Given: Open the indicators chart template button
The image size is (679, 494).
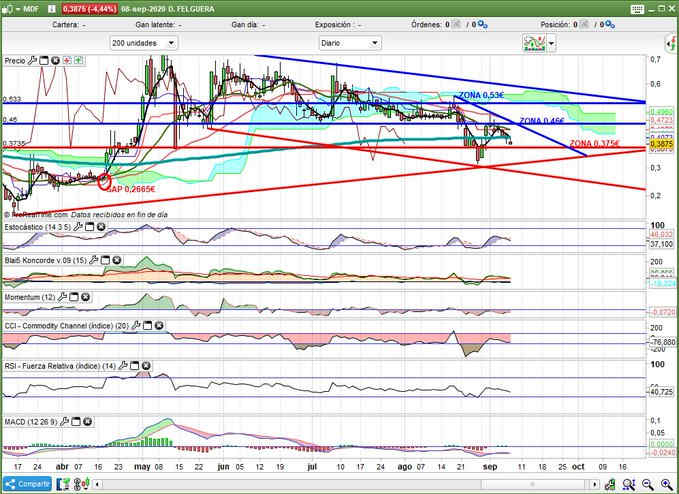Looking at the screenshot, I should [534, 43].
